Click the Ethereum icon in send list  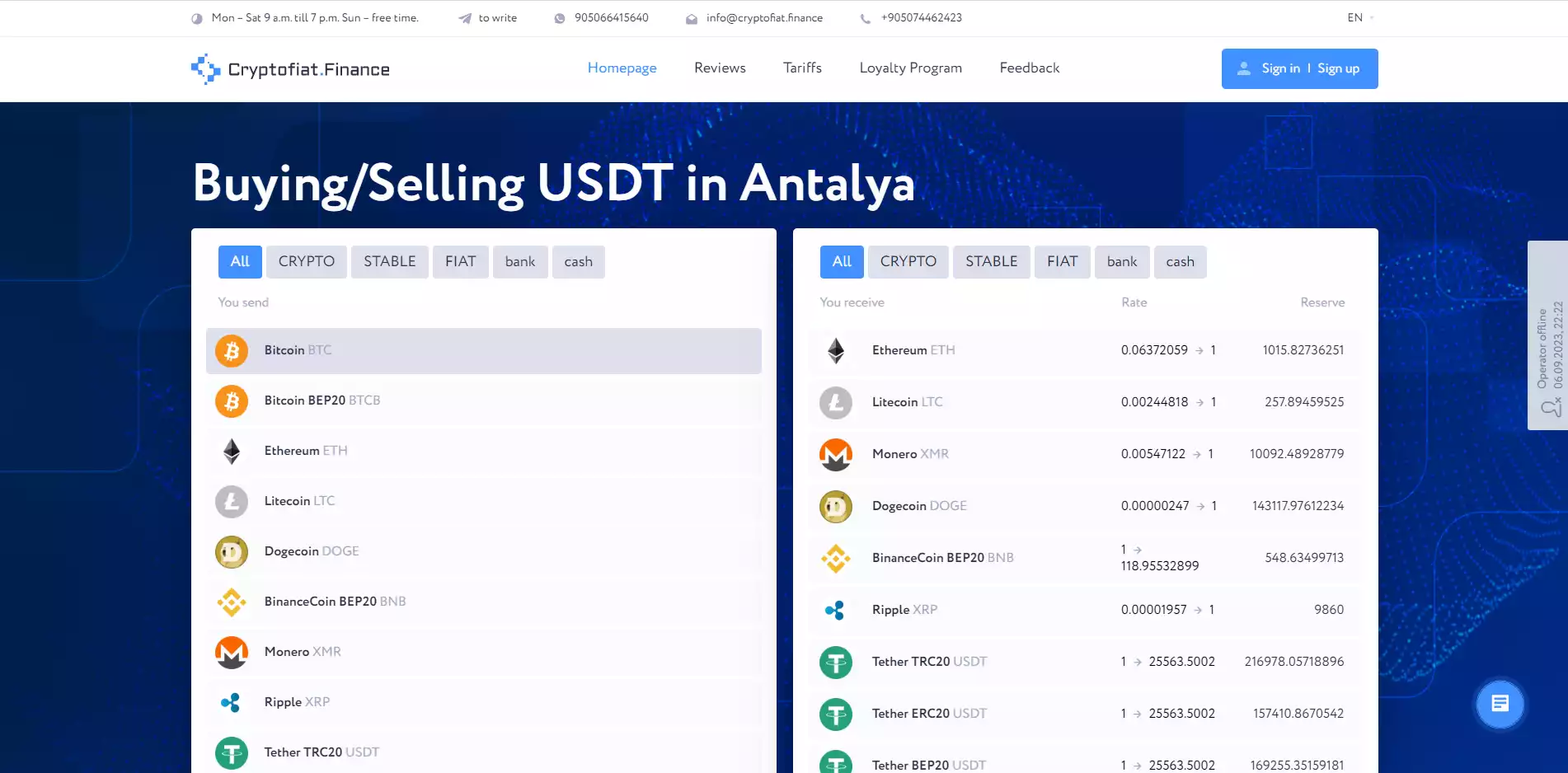(x=232, y=452)
